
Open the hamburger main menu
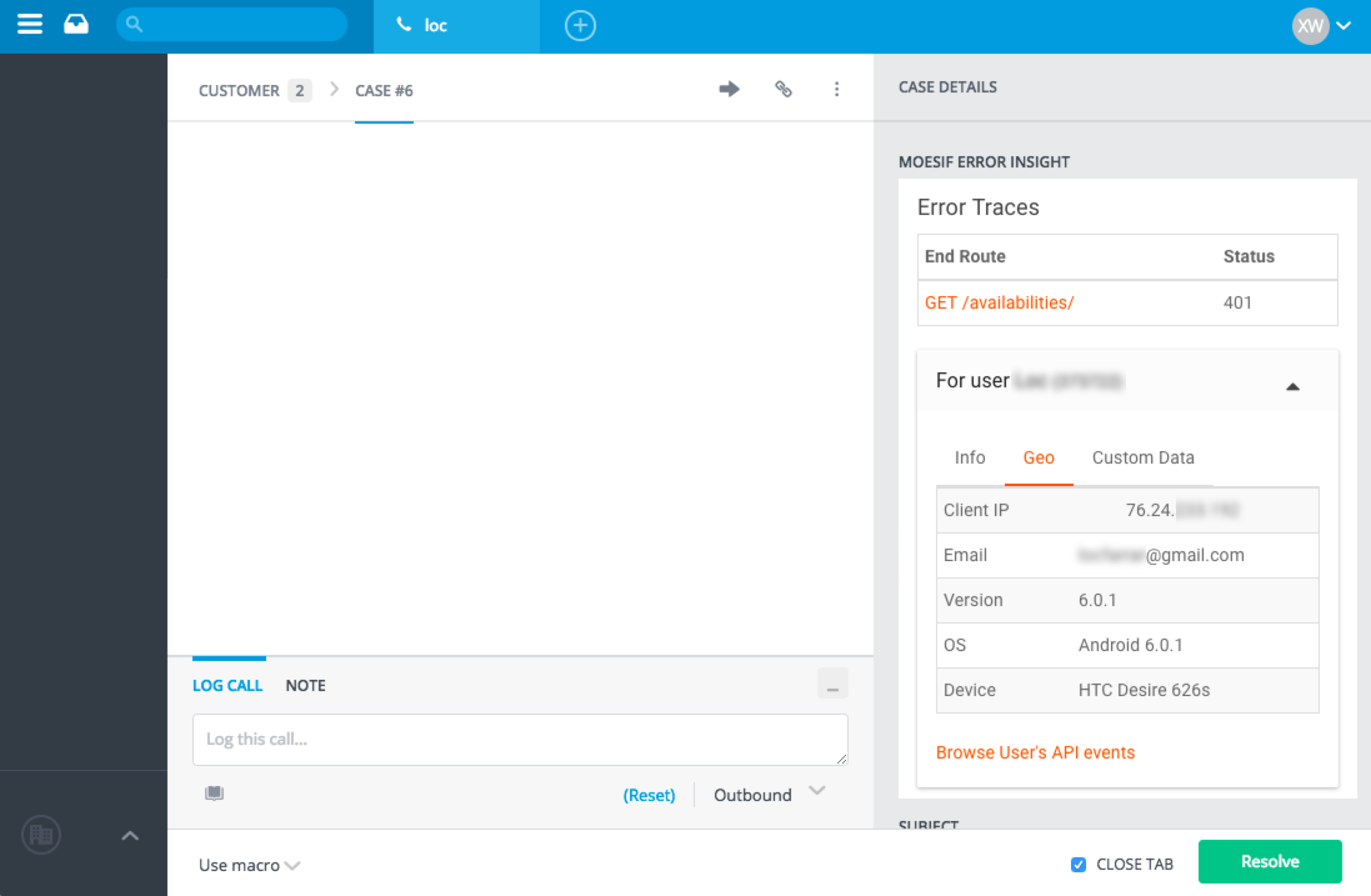pos(29,25)
